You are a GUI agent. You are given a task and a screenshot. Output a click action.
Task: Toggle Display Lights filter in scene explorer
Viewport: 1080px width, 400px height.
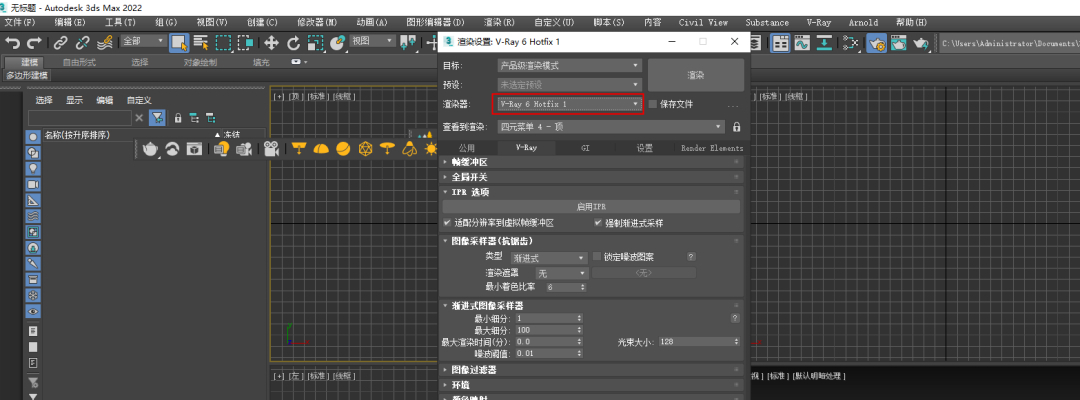point(32,168)
